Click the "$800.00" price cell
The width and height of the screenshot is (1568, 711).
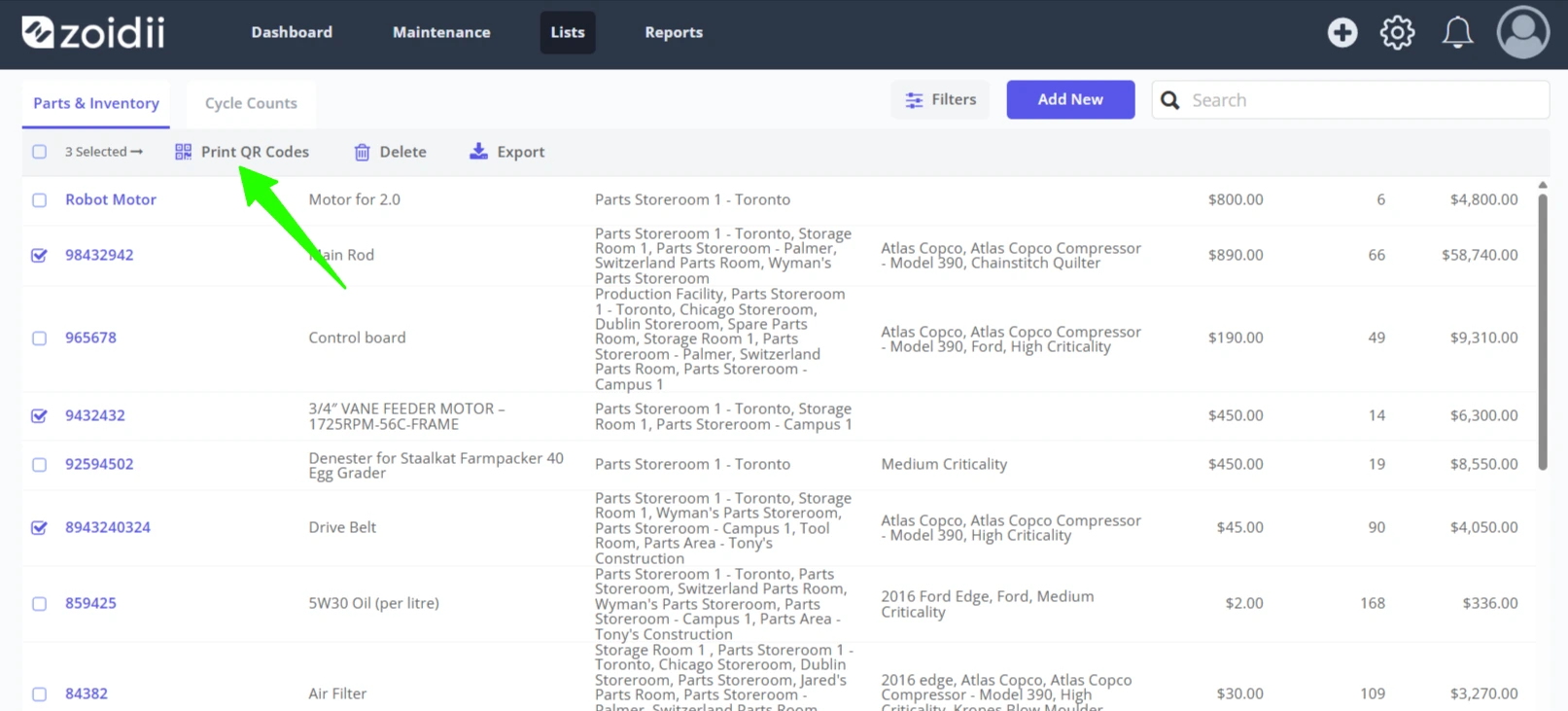(1236, 199)
